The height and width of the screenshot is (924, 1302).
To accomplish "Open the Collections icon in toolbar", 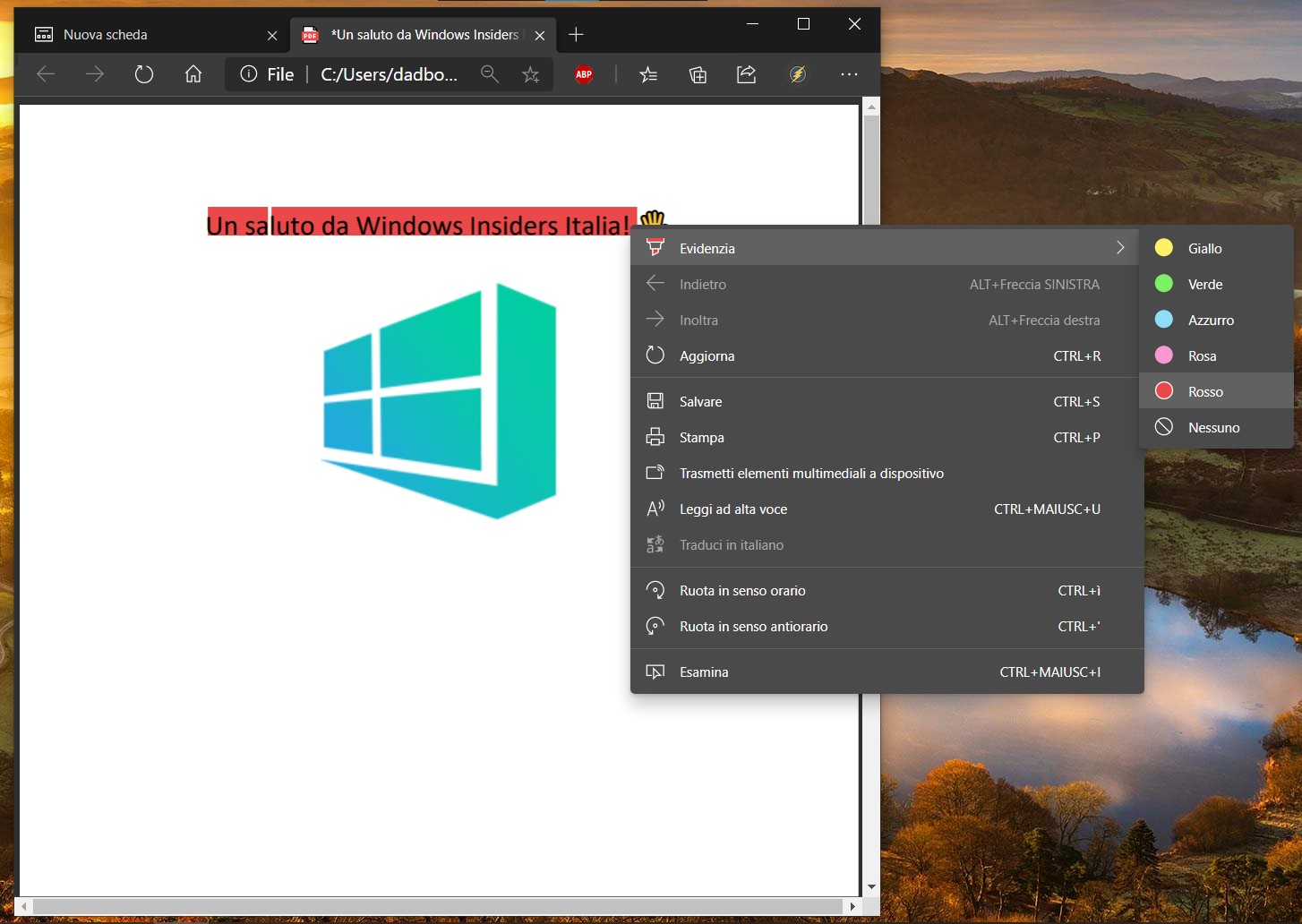I will pyautogui.click(x=698, y=74).
